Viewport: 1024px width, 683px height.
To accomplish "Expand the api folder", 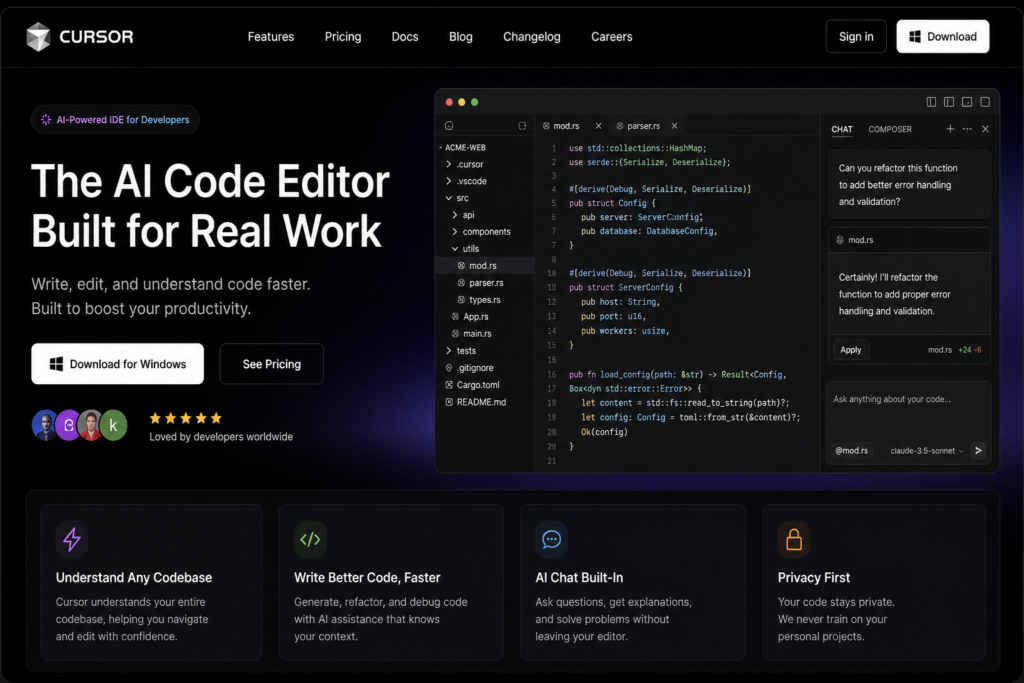I will (x=464, y=215).
